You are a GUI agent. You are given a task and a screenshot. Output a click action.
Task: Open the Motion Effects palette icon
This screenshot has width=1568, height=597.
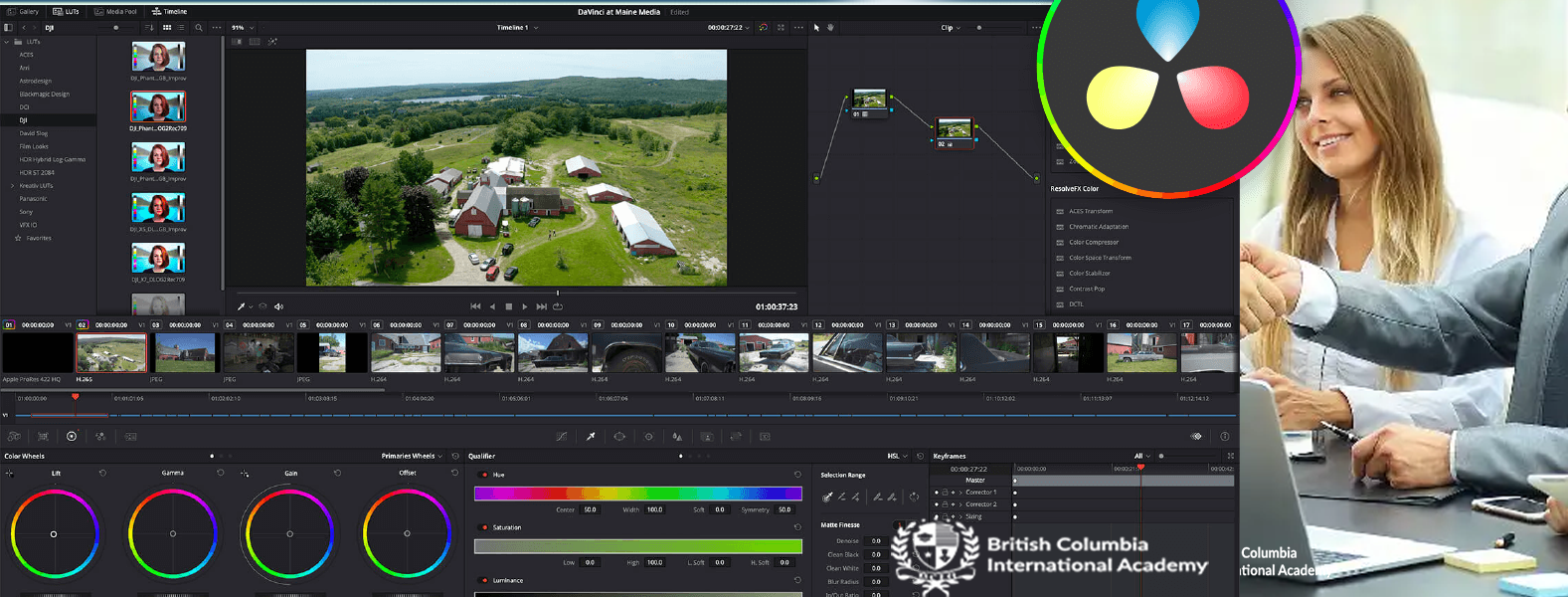(130, 436)
